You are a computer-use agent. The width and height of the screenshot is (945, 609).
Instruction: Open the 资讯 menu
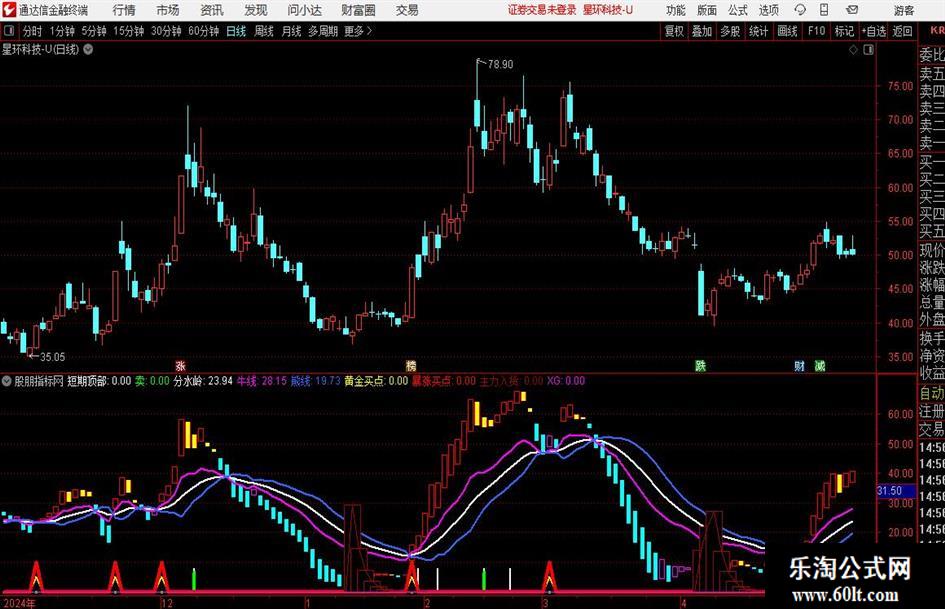coord(212,10)
